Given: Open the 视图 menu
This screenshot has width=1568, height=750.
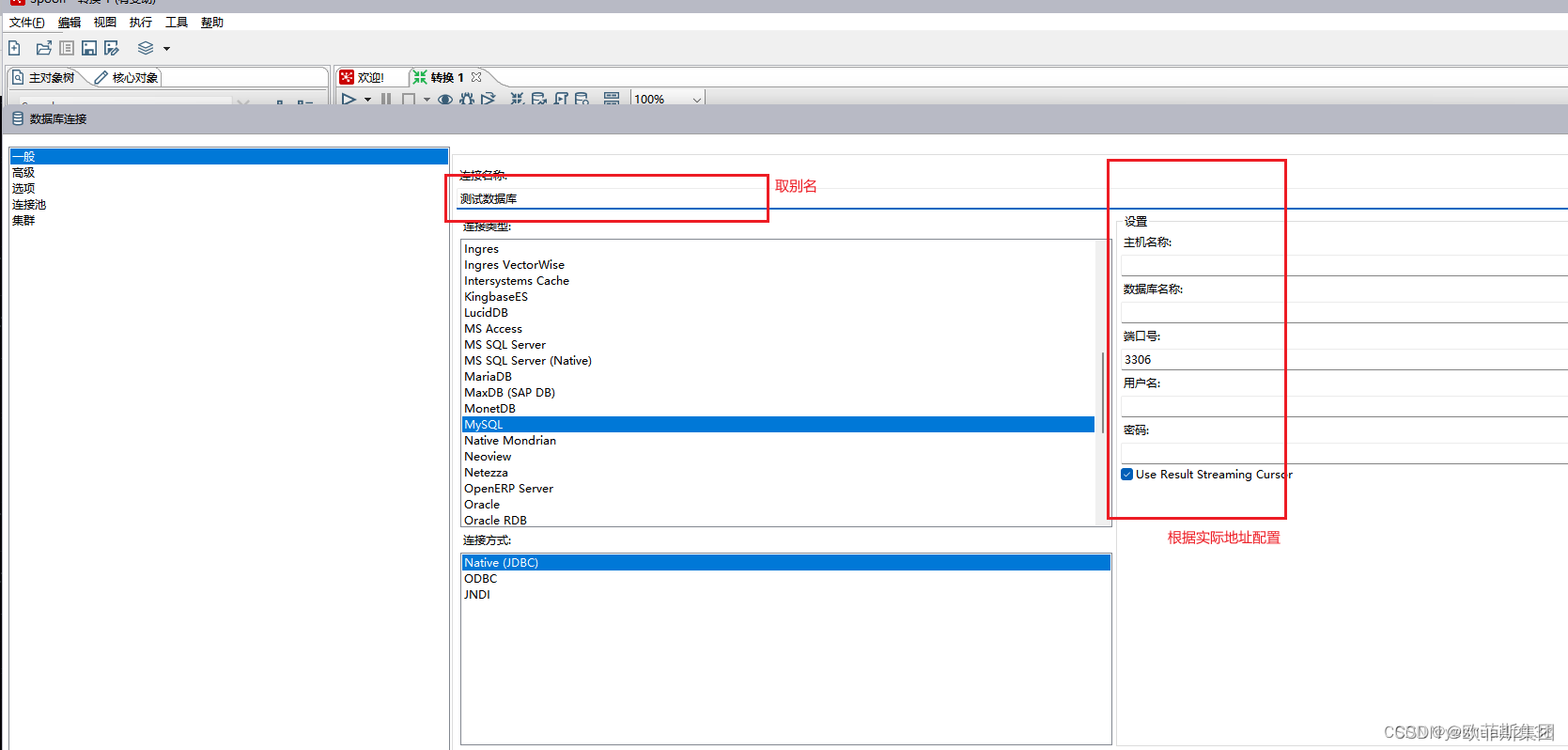Looking at the screenshot, I should pos(105,23).
